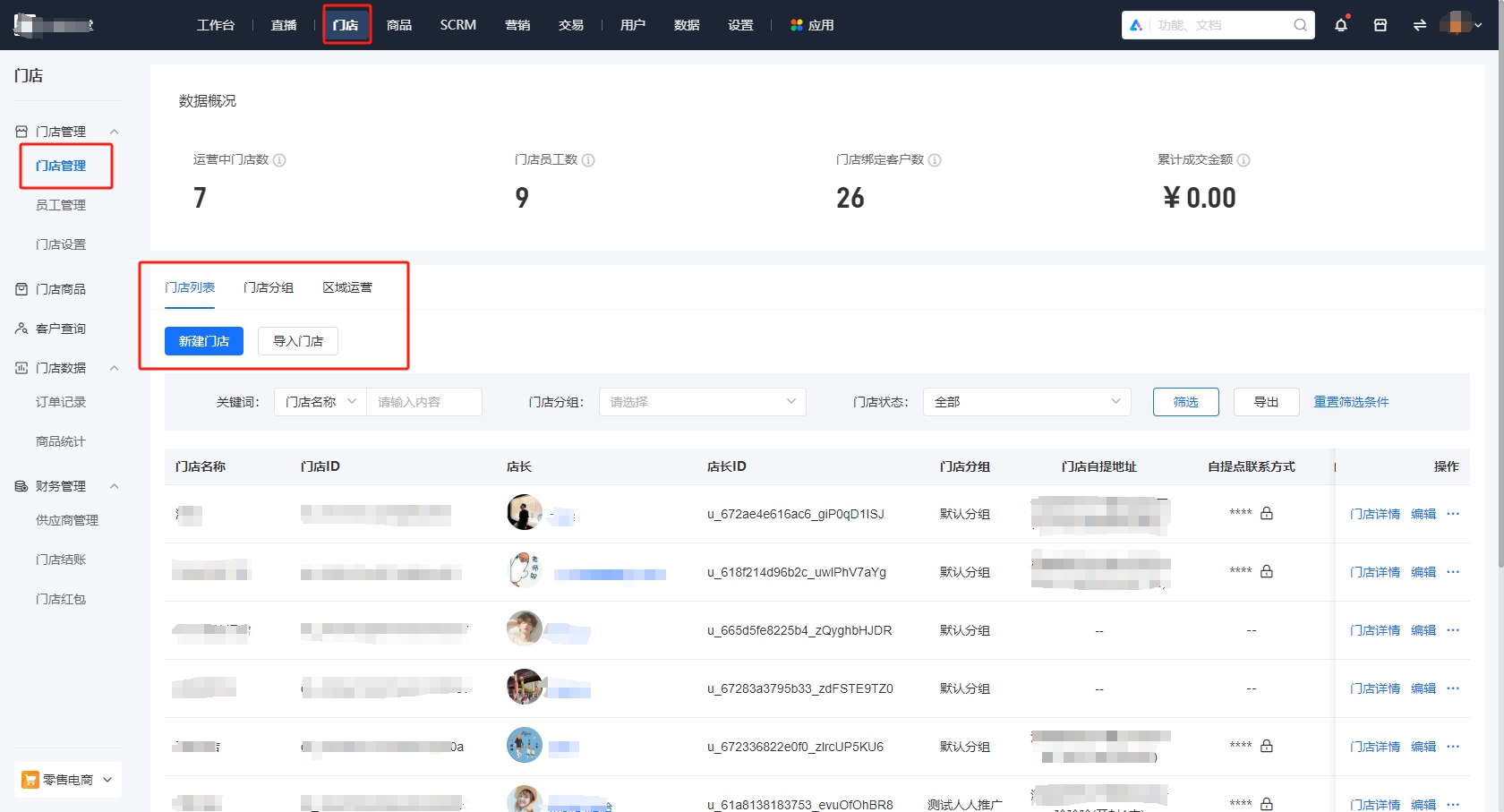Click the switch-accounts arrows icon

[1419, 25]
